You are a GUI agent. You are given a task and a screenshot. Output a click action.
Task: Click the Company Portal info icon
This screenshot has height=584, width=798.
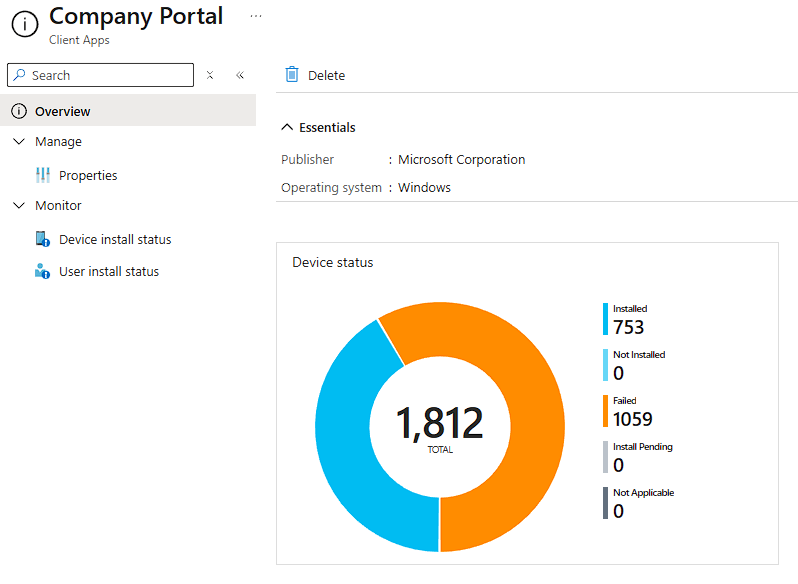pos(25,24)
